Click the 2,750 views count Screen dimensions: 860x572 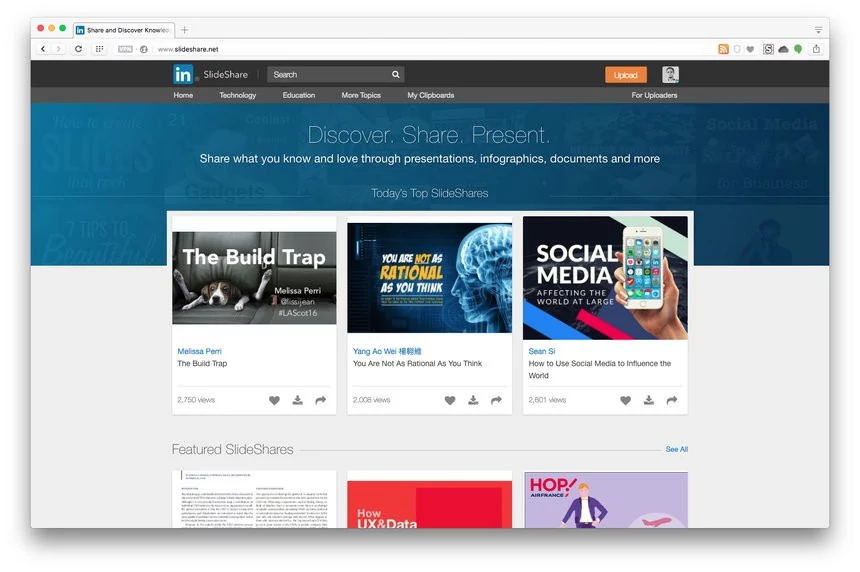pos(196,400)
